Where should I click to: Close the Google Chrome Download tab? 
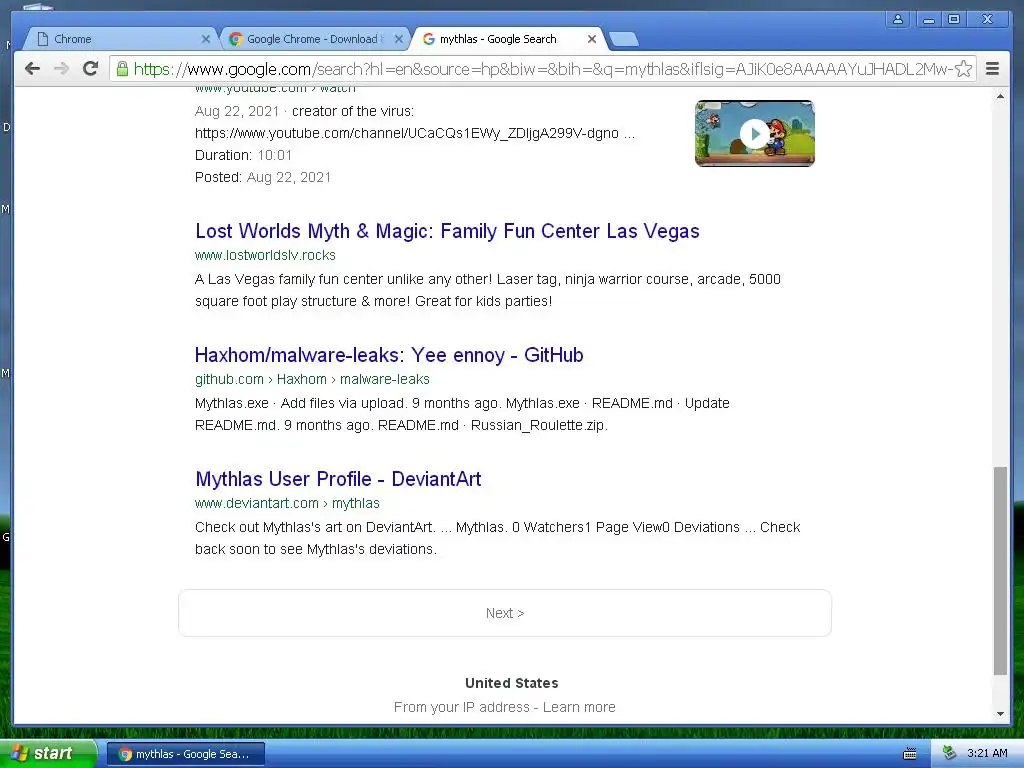[399, 39]
